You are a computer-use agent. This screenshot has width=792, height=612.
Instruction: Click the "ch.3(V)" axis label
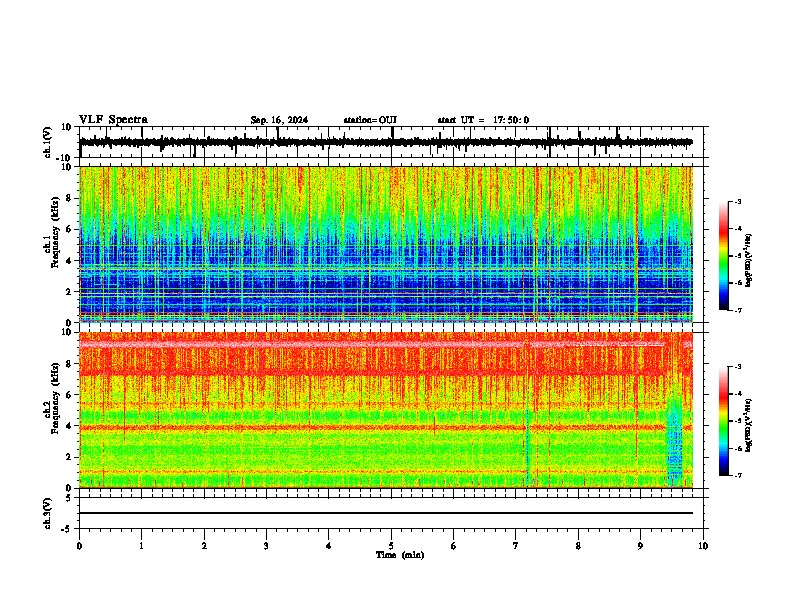click(x=48, y=514)
